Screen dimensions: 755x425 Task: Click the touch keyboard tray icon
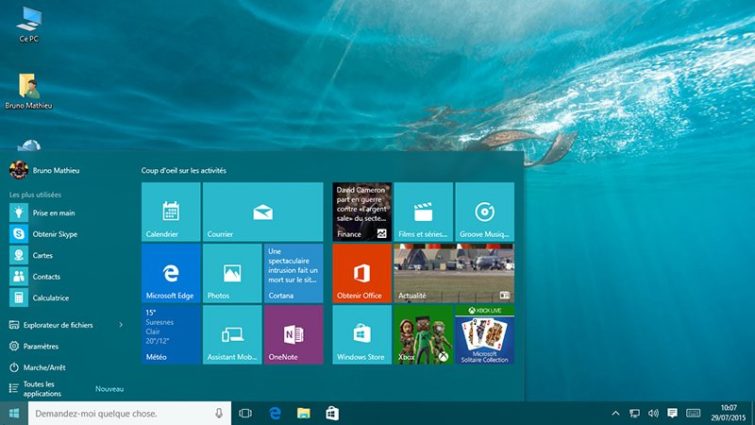click(693, 413)
